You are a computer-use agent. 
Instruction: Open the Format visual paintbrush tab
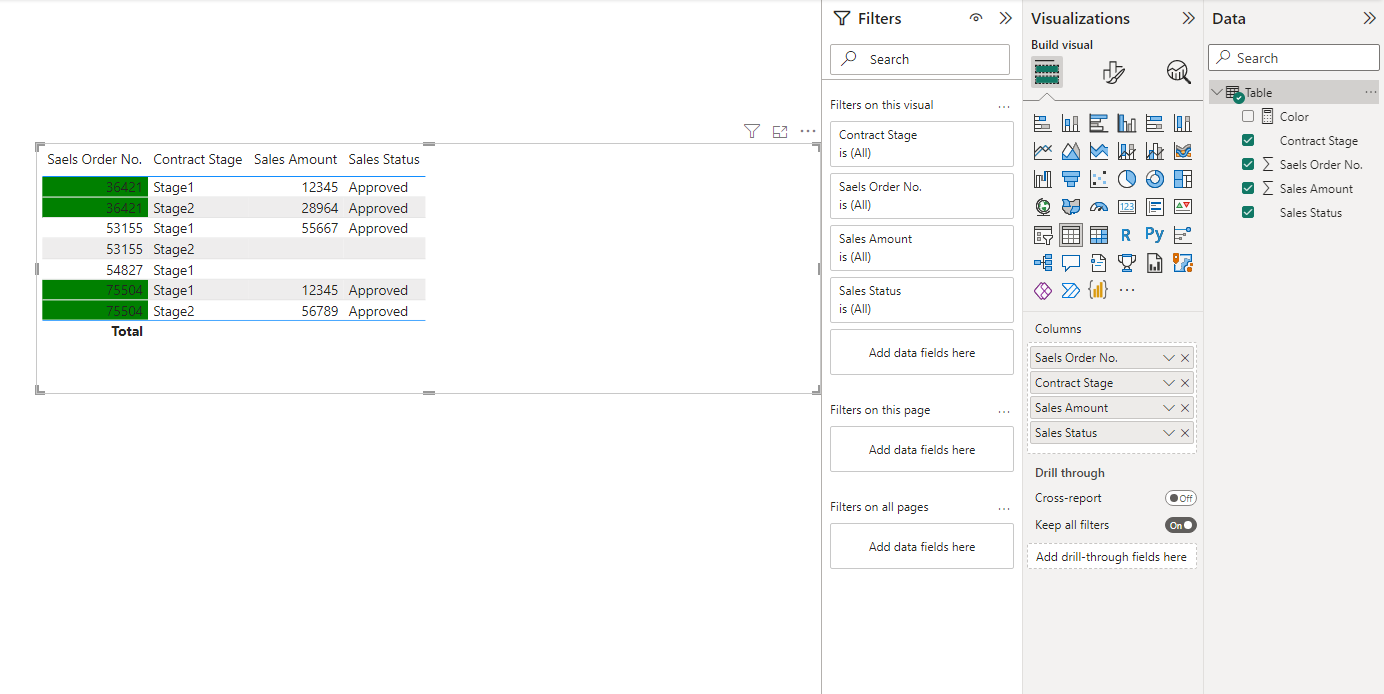(1113, 72)
